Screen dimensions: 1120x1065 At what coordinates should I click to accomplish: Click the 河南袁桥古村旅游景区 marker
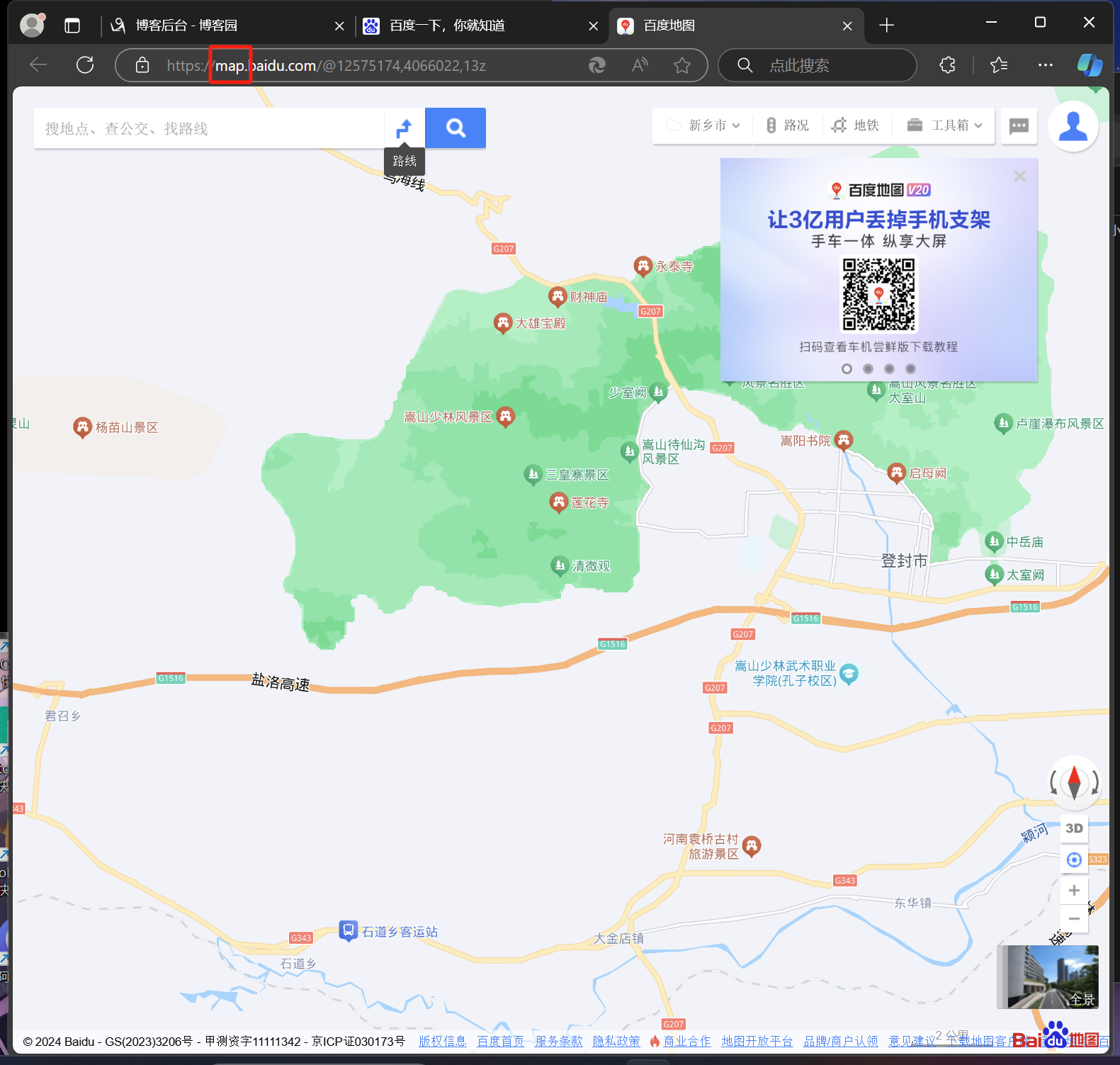pyautogui.click(x=752, y=845)
